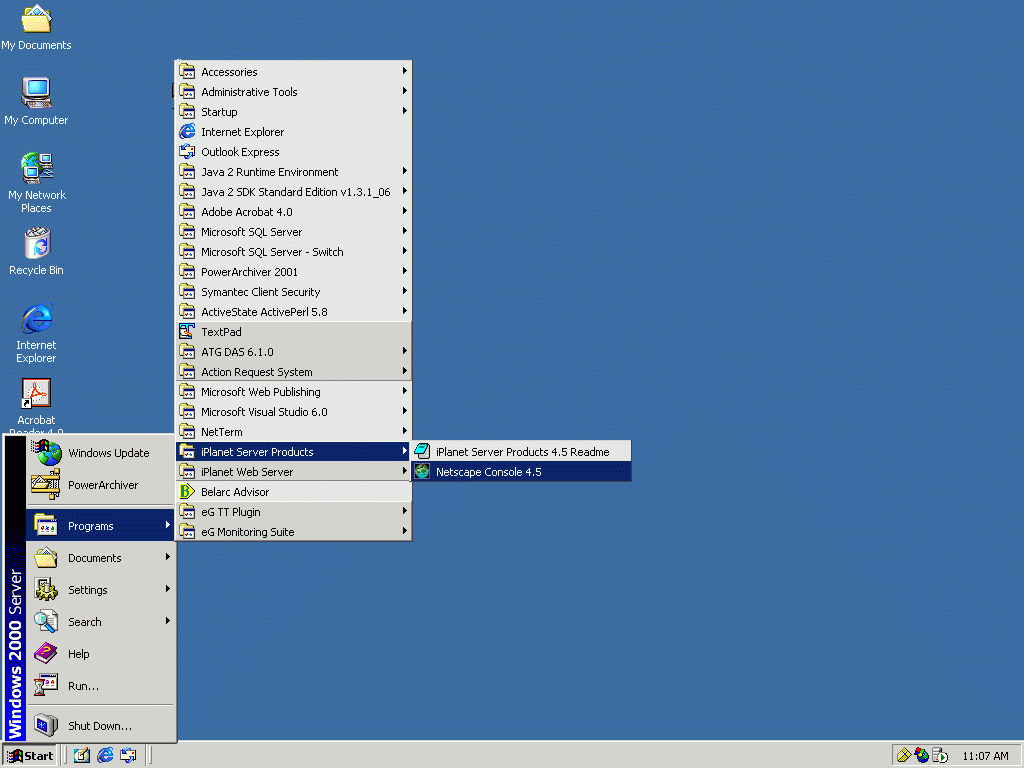The width and height of the screenshot is (1024, 768).
Task: Expand the Documents submenu arrow
Action: (168, 557)
